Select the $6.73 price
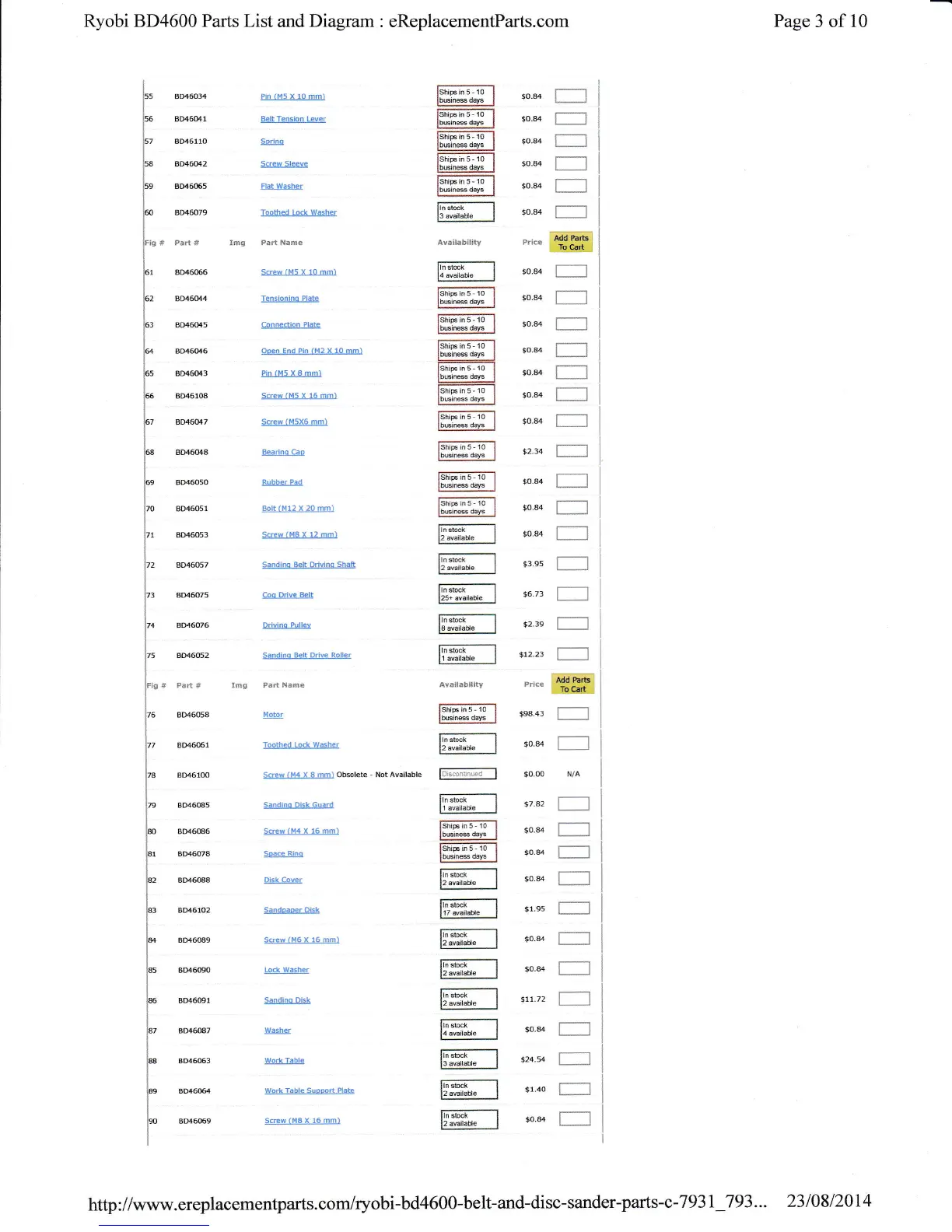Screen dimensions: 952x1232 534,594
